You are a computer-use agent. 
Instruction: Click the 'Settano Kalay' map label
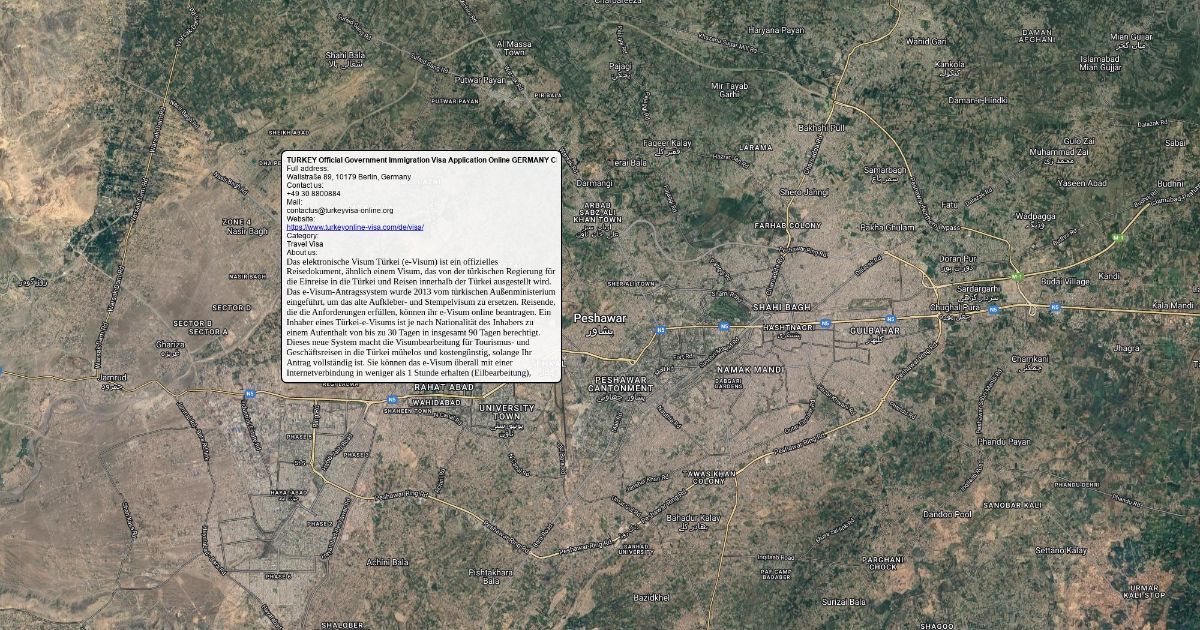coord(1061,550)
